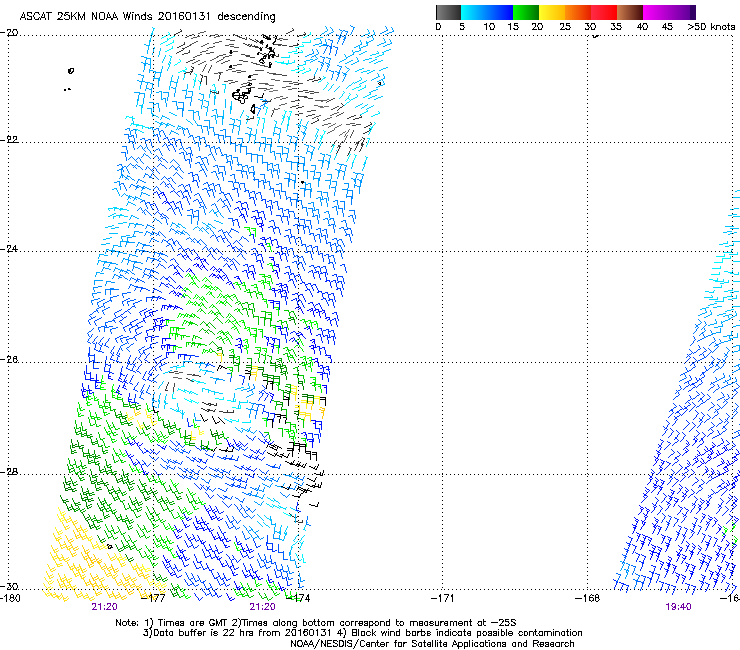Click legend tick label 10

pos(489,27)
